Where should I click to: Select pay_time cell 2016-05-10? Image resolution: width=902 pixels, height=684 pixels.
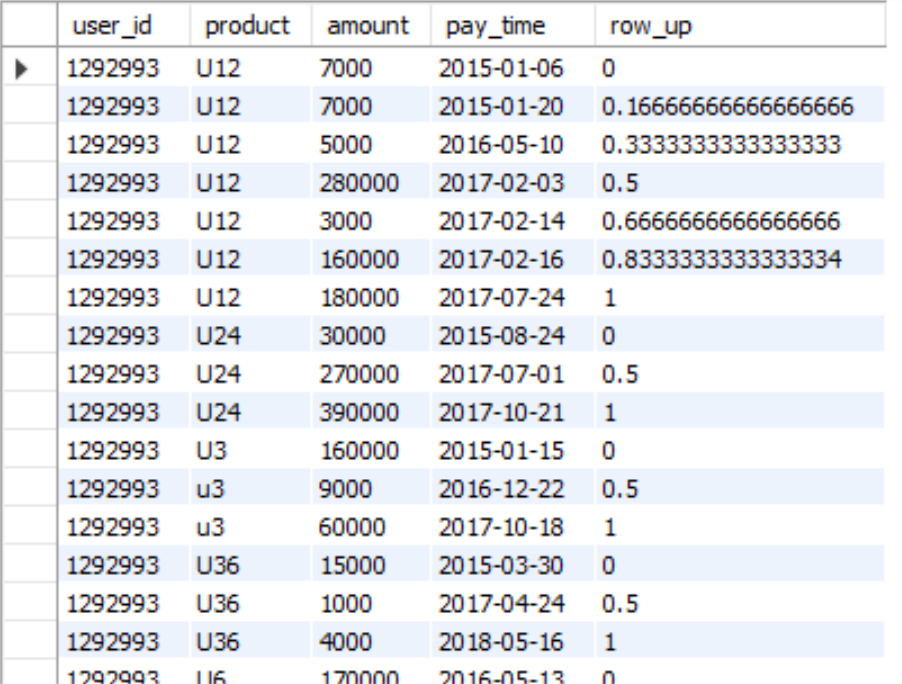coord(512,144)
